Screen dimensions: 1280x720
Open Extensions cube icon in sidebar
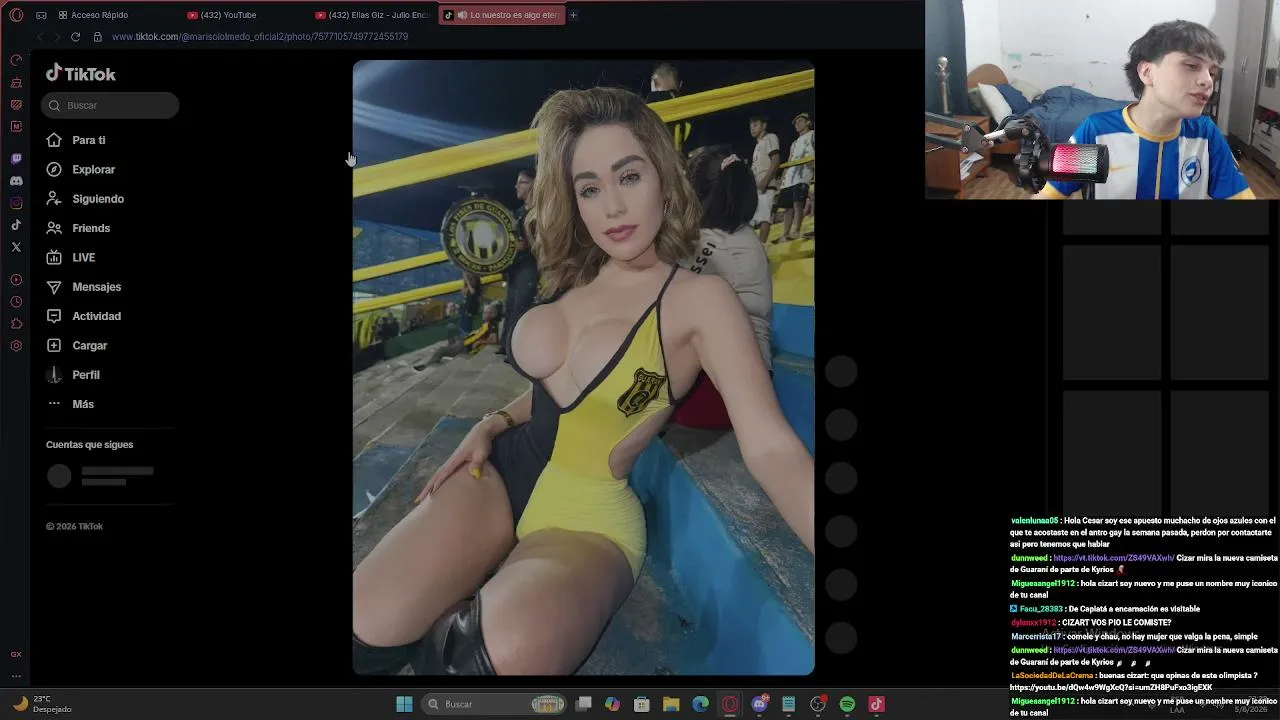[x=16, y=324]
